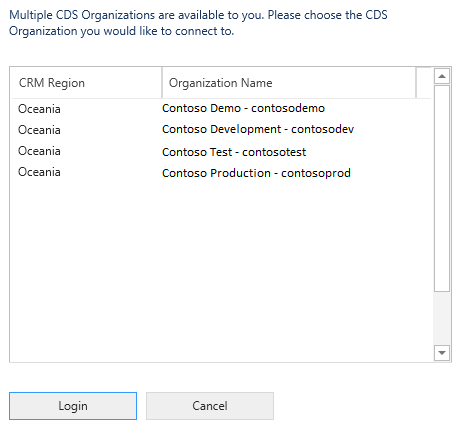Click Oceania in the Contoso Test row
Viewport: 462px width, 429px height.
point(39,151)
